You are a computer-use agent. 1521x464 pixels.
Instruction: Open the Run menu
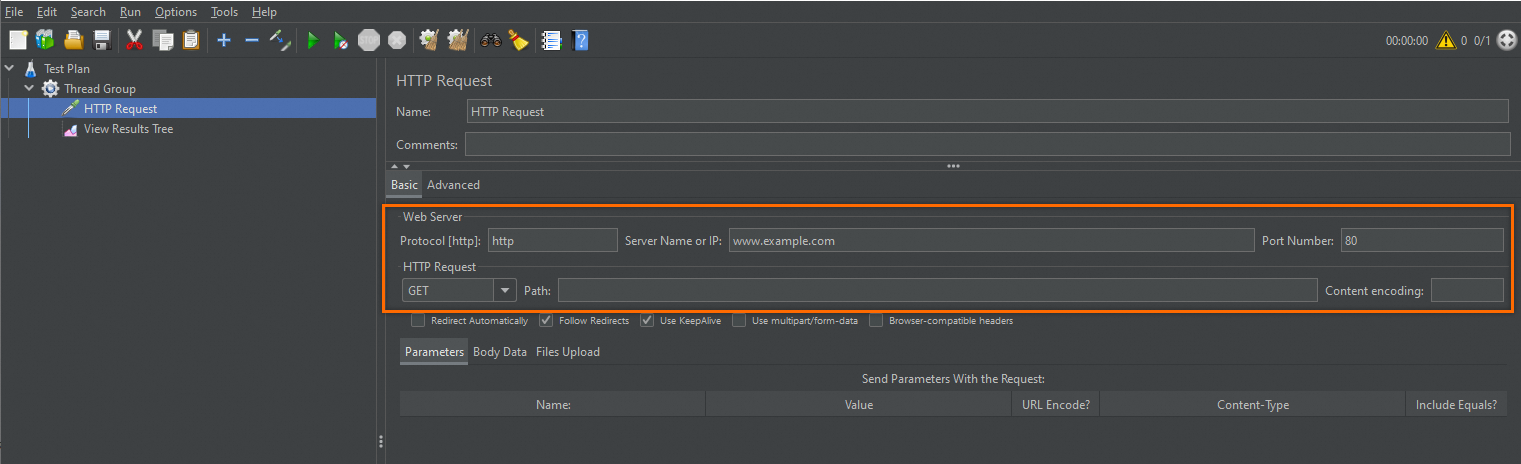point(130,12)
